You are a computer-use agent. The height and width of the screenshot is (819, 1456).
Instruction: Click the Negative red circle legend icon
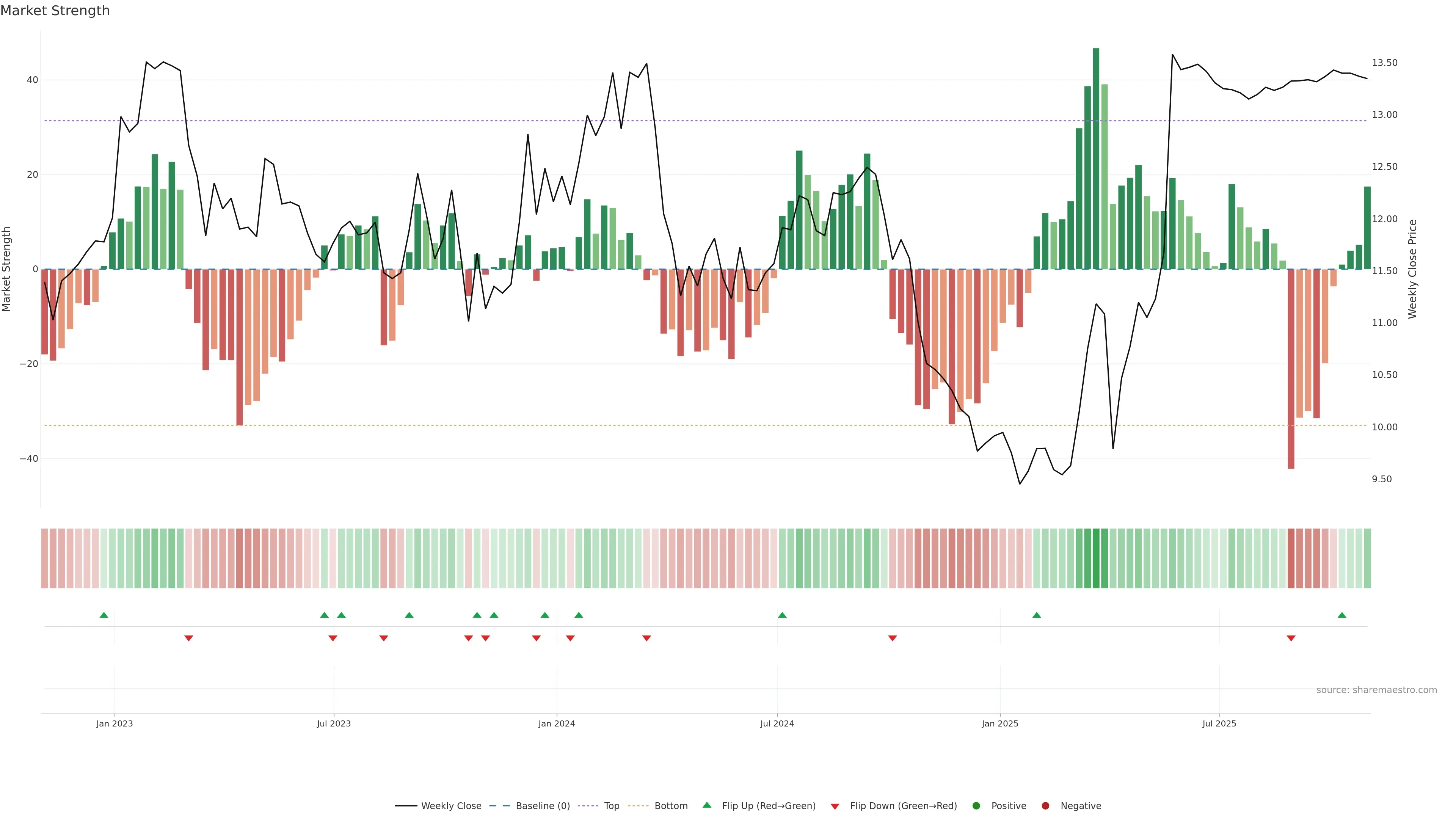pyautogui.click(x=1045, y=806)
